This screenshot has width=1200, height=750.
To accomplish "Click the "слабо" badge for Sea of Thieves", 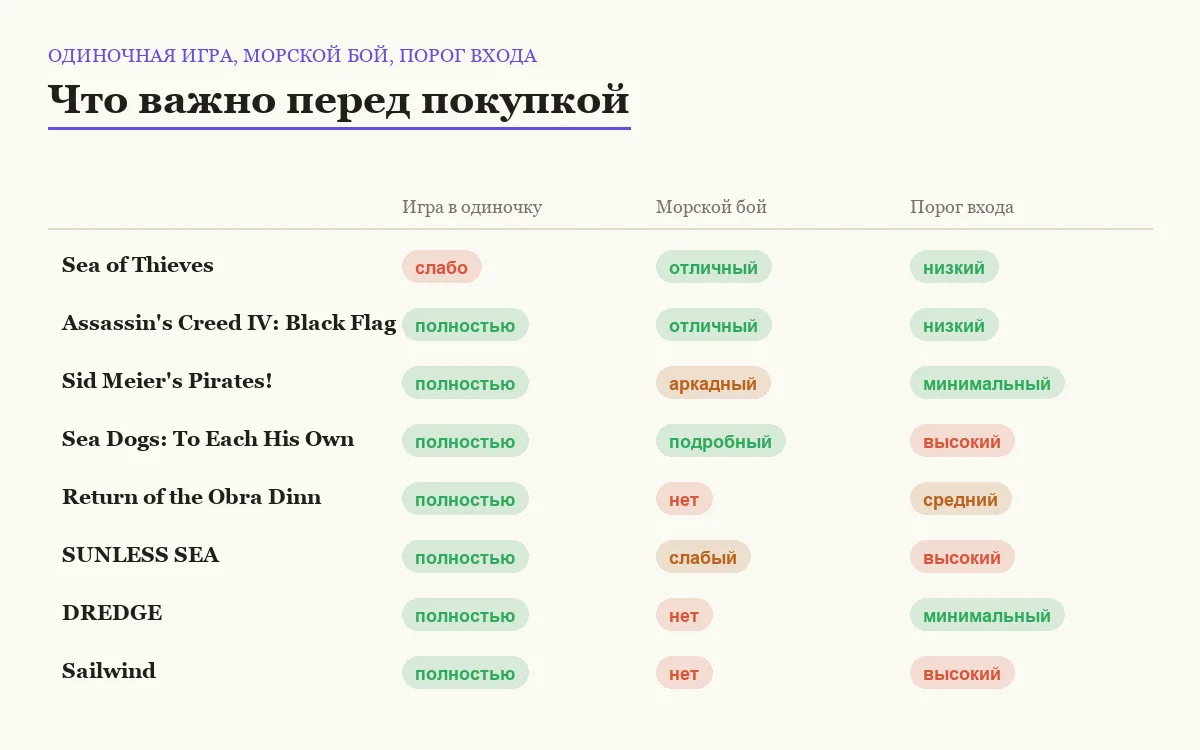I will 442,267.
